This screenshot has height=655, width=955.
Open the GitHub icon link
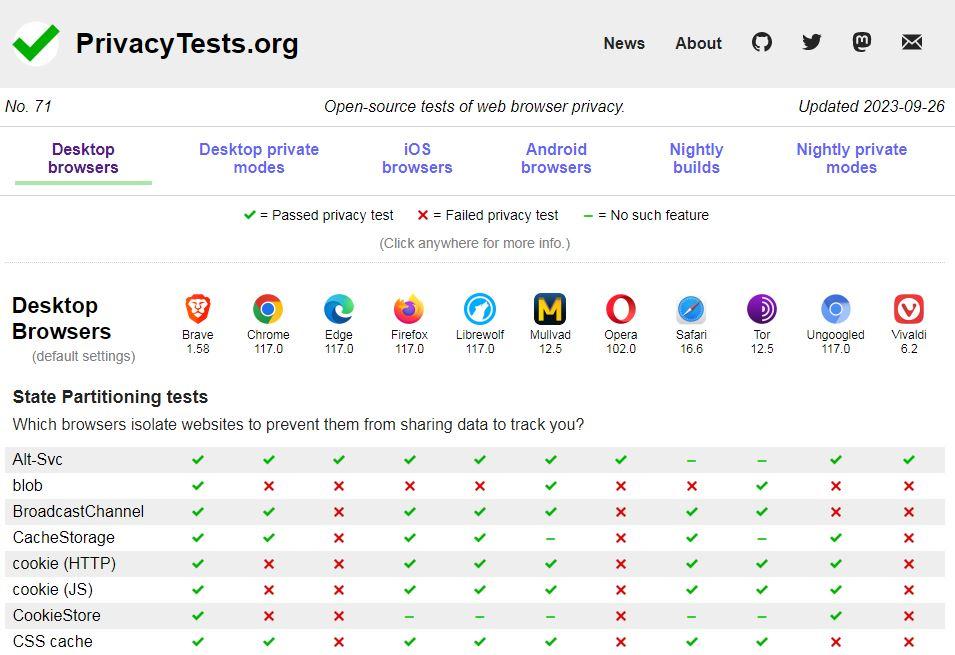pyautogui.click(x=761, y=42)
